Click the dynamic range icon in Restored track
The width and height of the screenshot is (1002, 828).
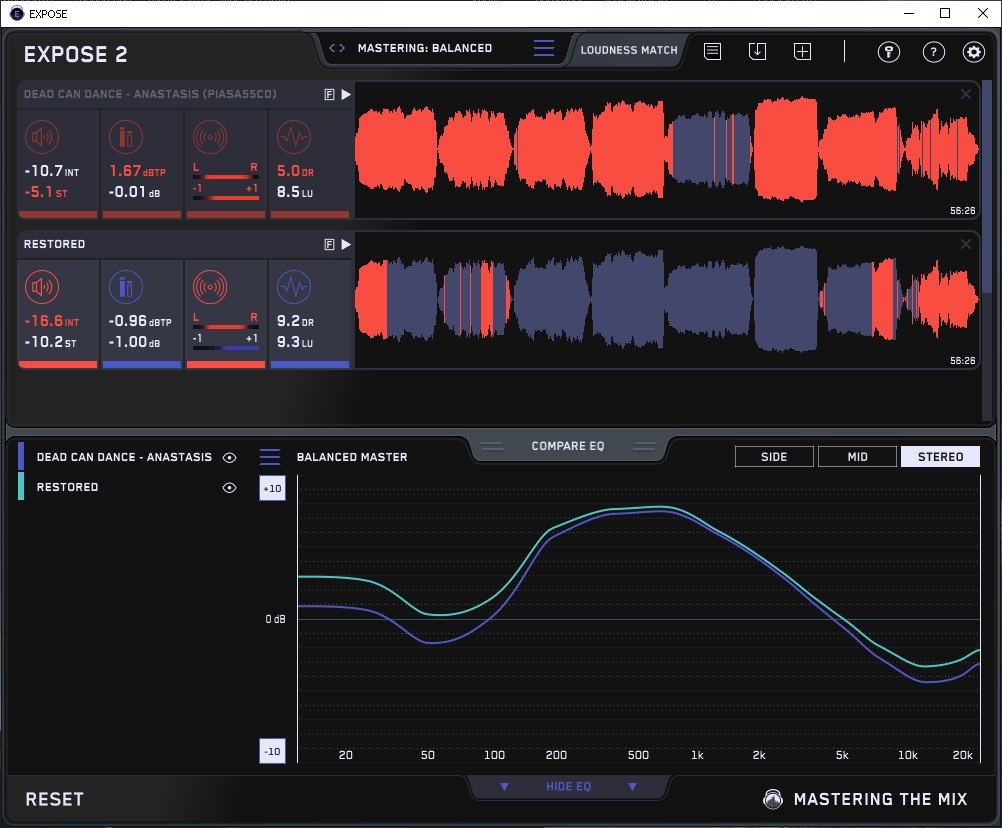pyautogui.click(x=294, y=287)
